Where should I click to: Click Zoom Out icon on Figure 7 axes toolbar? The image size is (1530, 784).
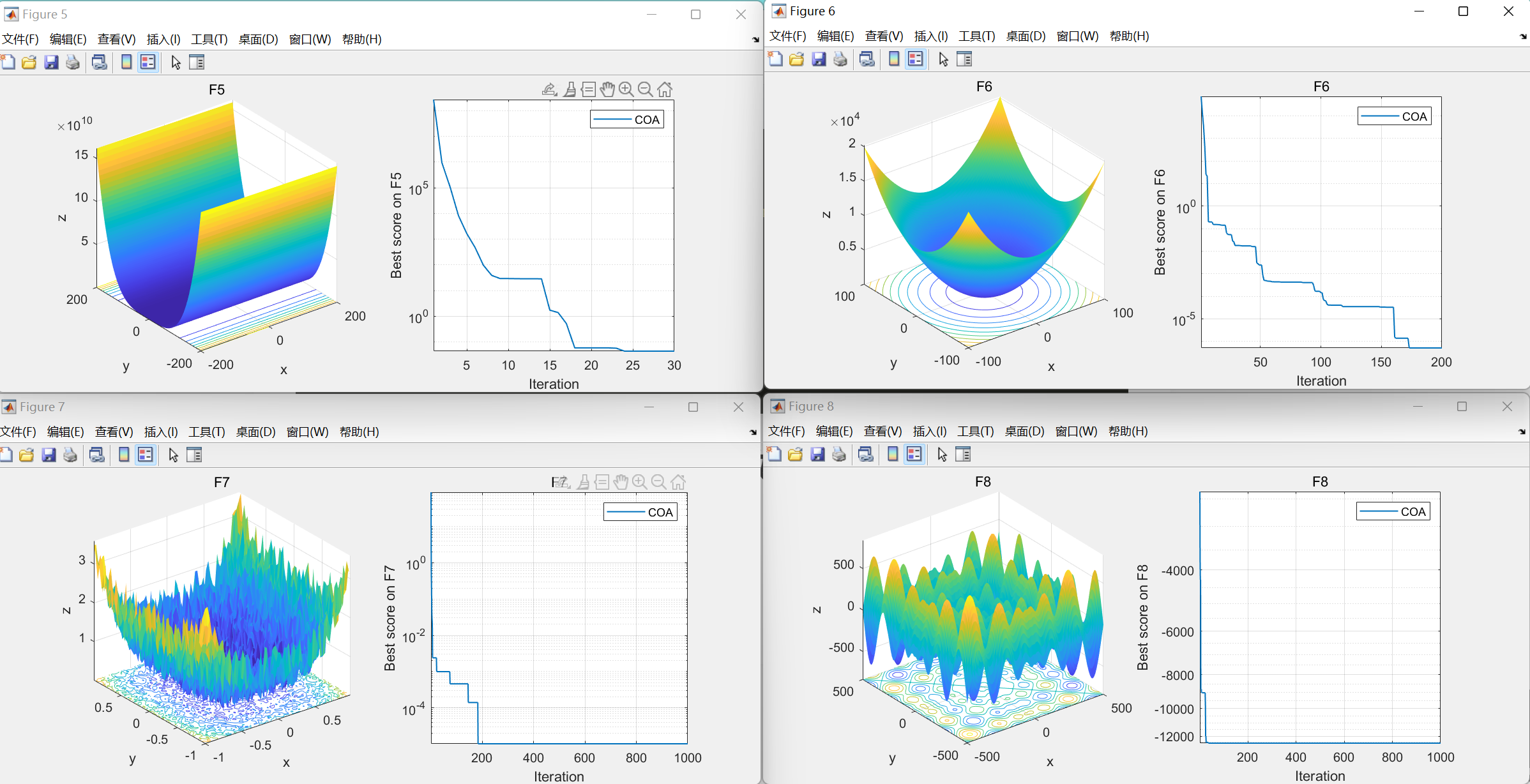click(659, 482)
